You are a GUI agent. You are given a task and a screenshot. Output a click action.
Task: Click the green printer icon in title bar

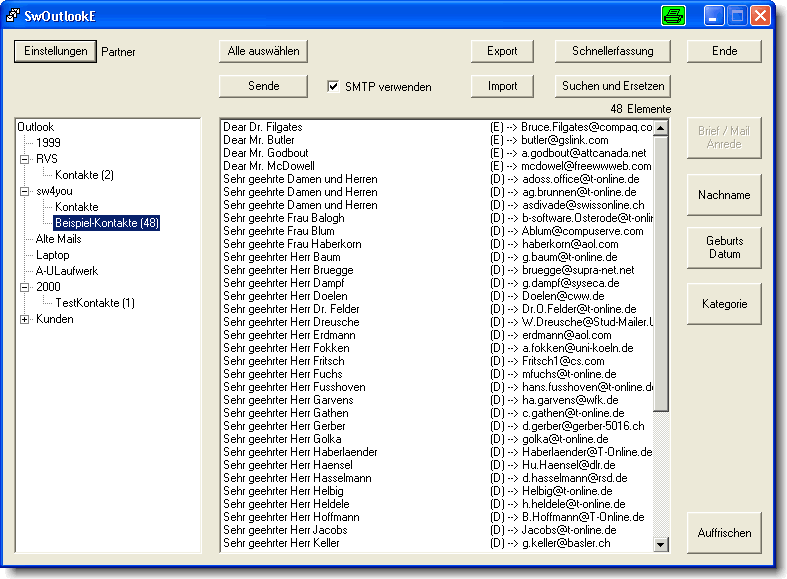(673, 16)
